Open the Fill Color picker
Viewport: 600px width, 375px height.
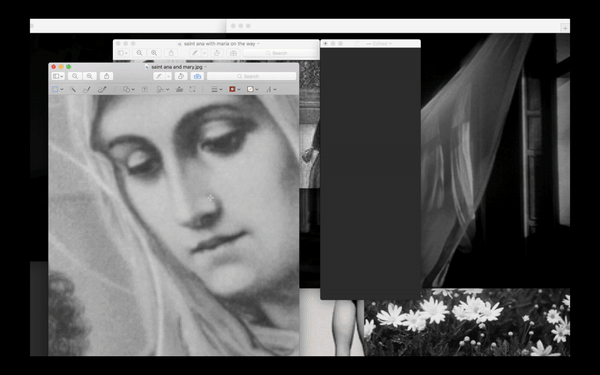pos(252,89)
